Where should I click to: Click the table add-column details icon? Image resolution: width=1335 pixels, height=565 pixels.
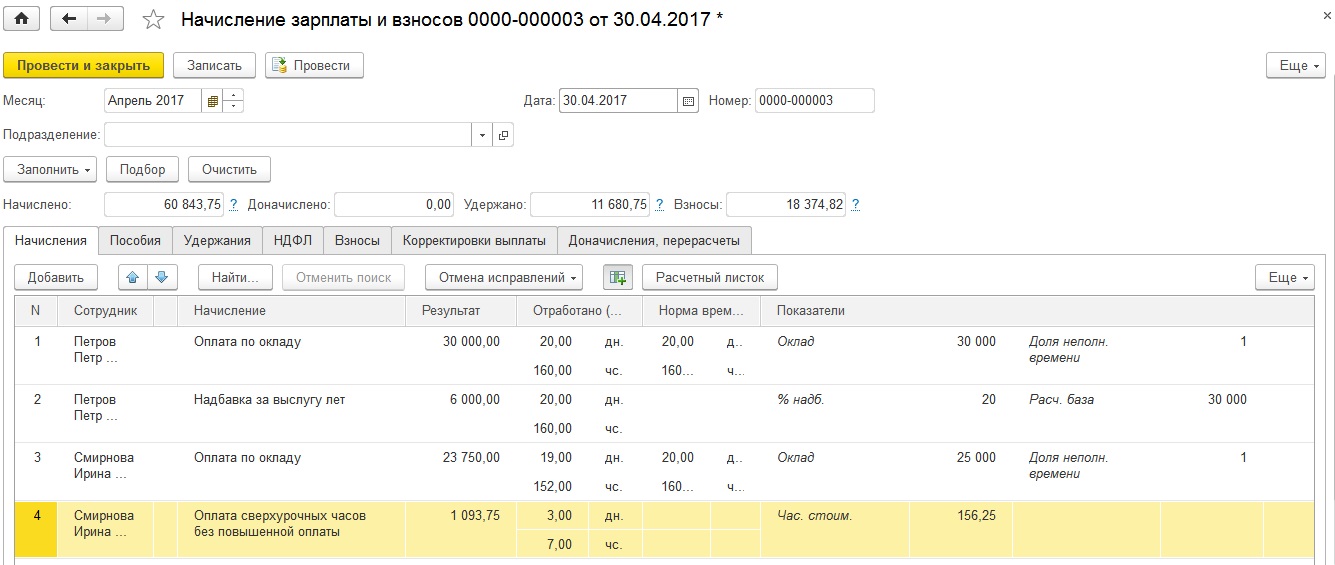pos(618,277)
